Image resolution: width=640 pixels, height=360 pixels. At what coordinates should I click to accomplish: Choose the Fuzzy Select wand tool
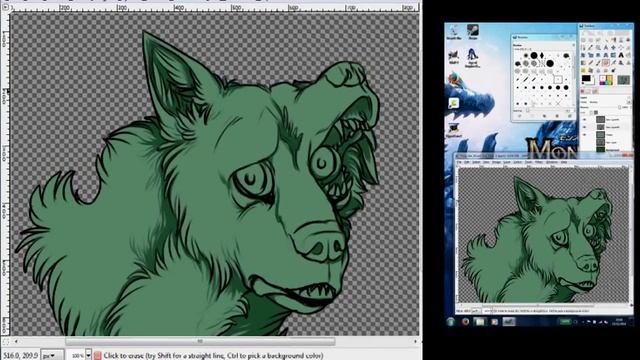606,40
